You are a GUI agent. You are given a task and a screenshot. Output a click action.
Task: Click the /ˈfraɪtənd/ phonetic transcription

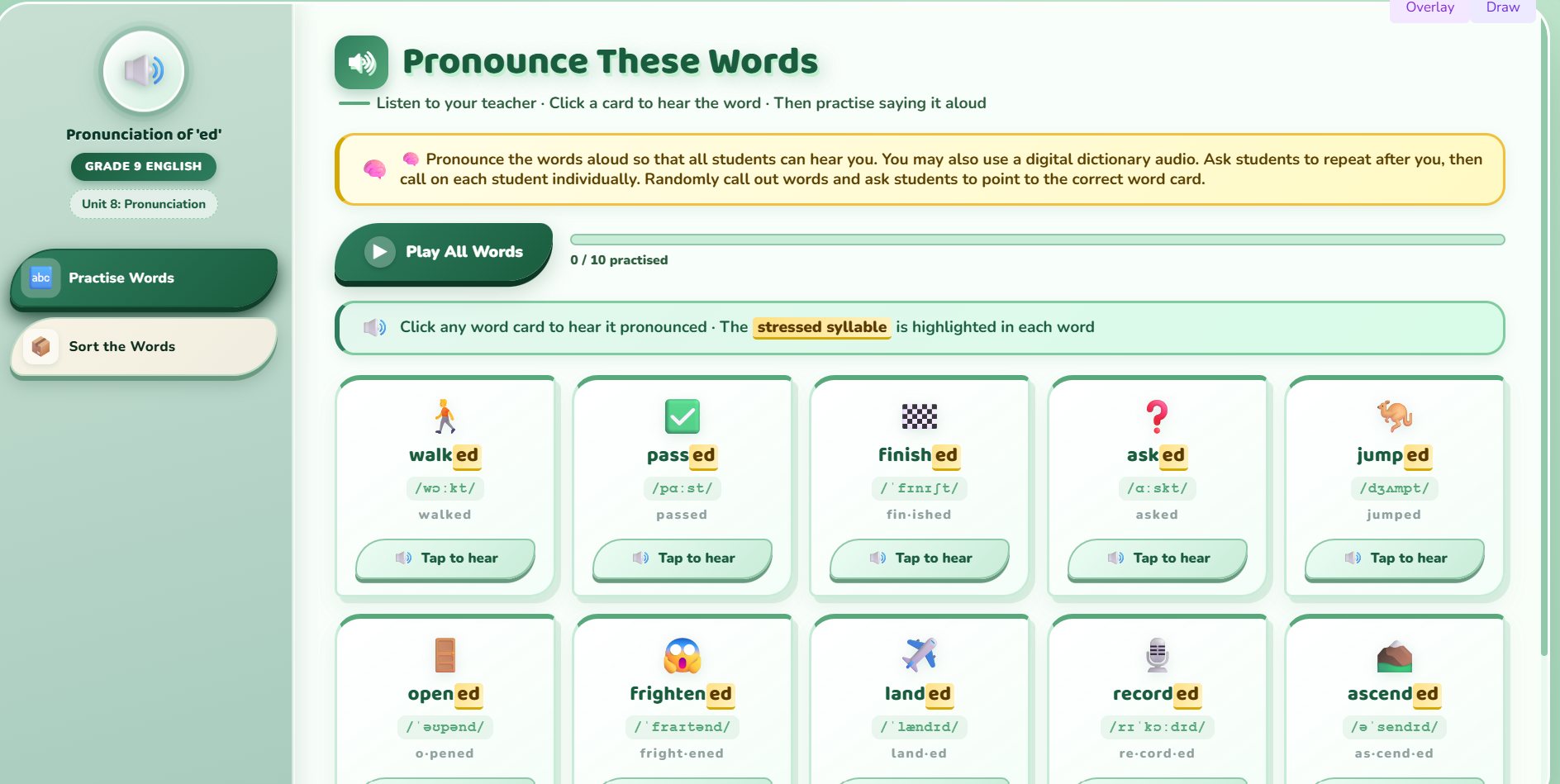click(x=682, y=727)
